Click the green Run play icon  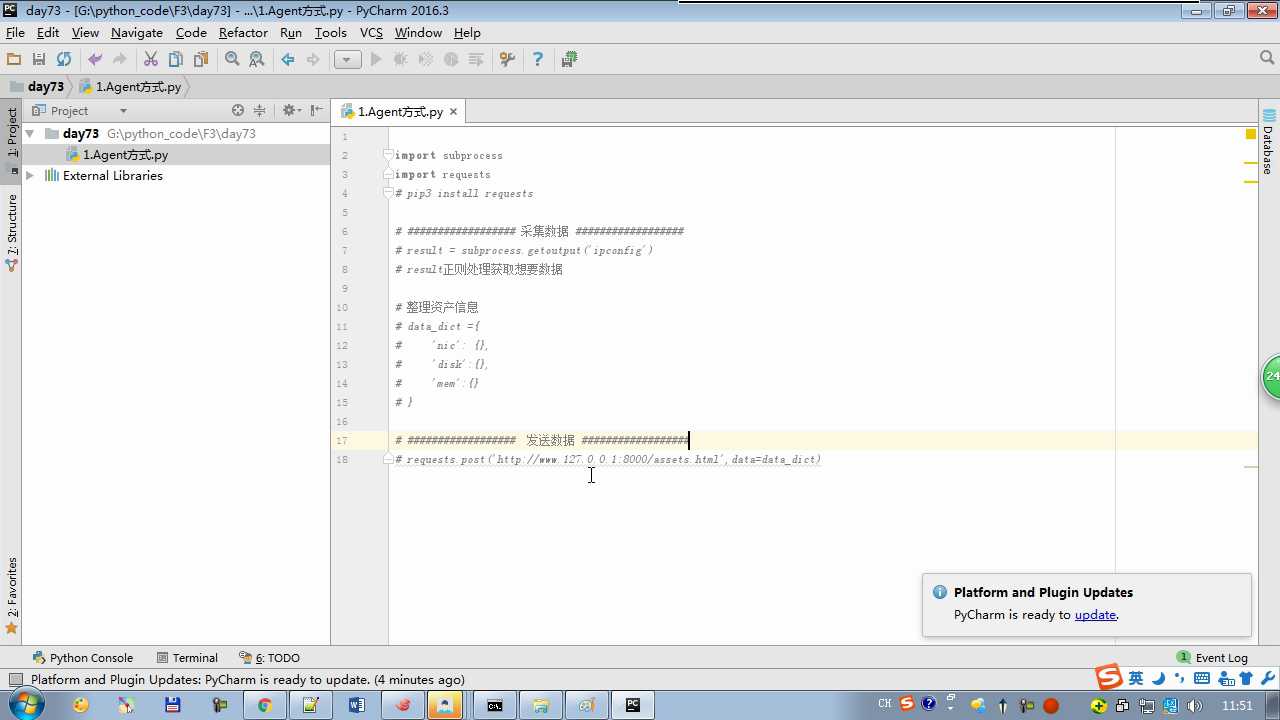point(376,60)
